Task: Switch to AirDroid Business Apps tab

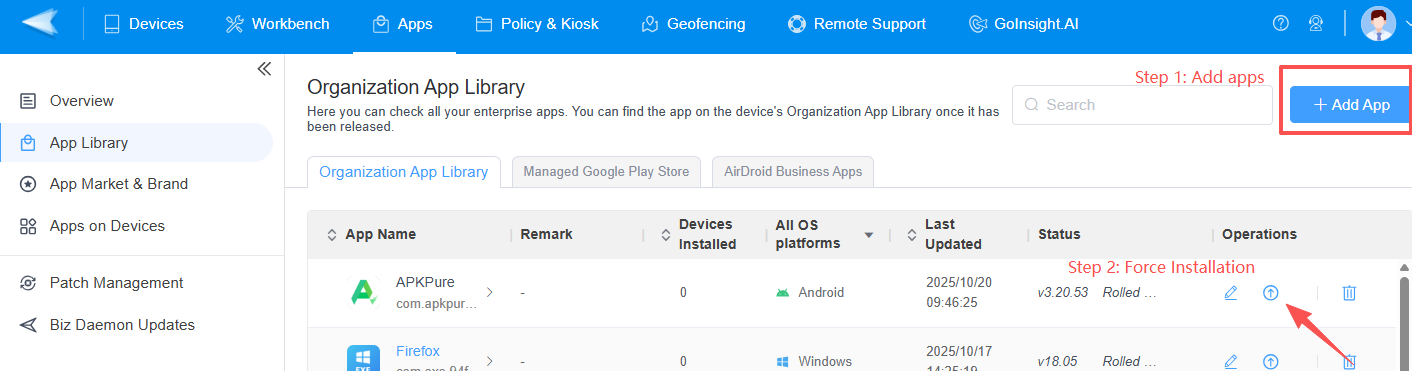Action: coord(793,172)
